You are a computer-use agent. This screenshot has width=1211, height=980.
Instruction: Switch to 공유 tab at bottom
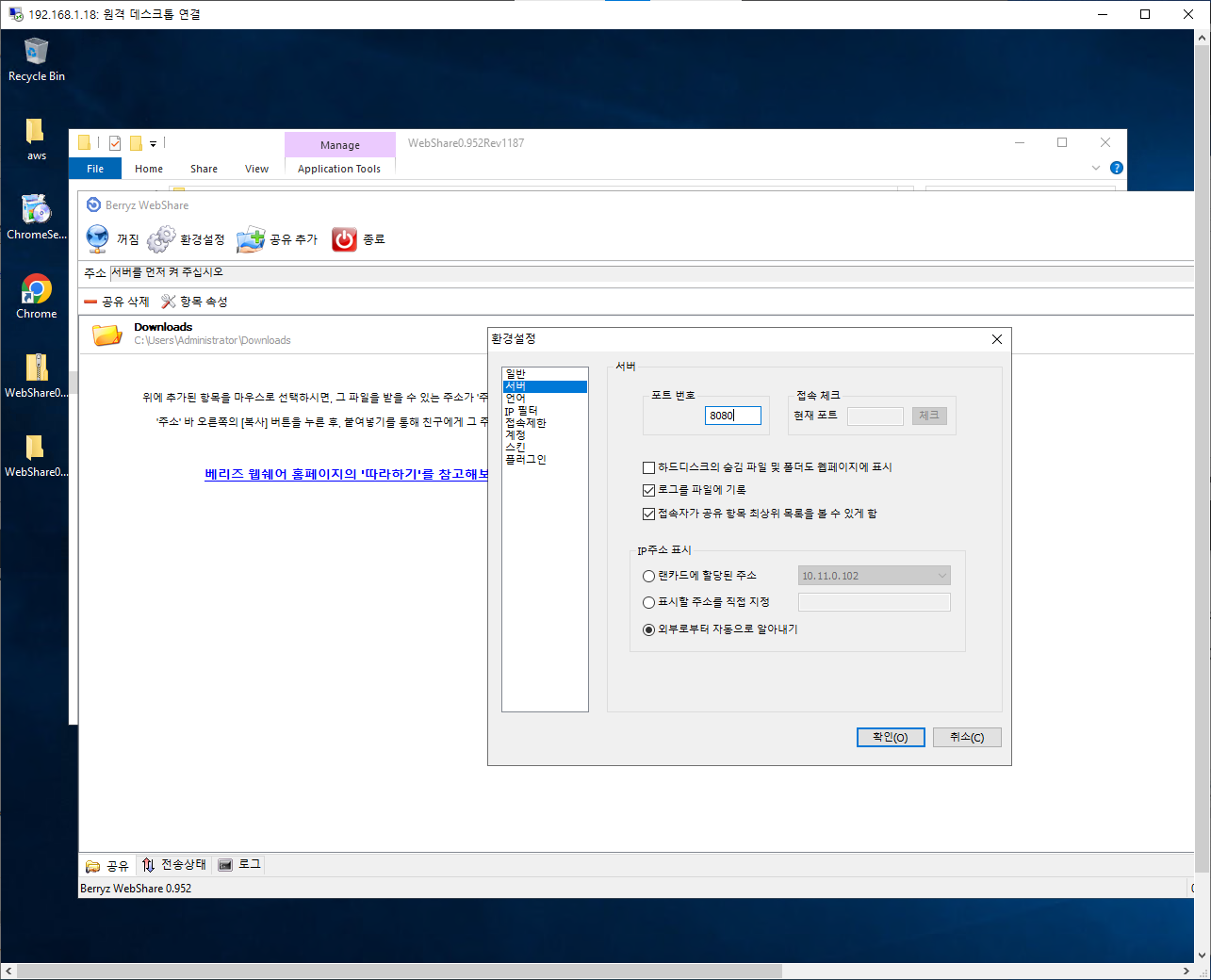pyautogui.click(x=106, y=865)
